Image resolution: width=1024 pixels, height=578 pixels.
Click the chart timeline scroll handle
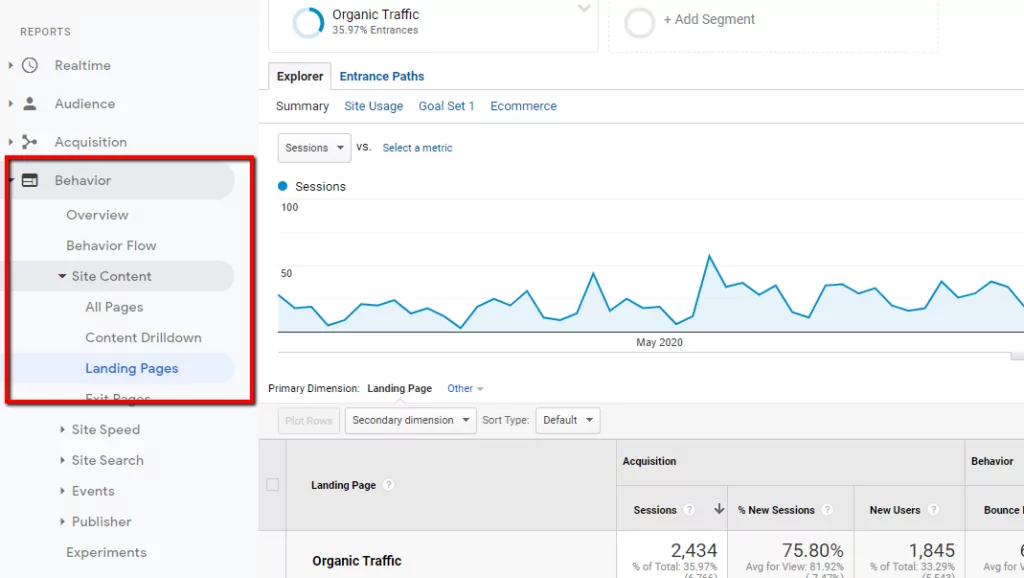(1017, 356)
